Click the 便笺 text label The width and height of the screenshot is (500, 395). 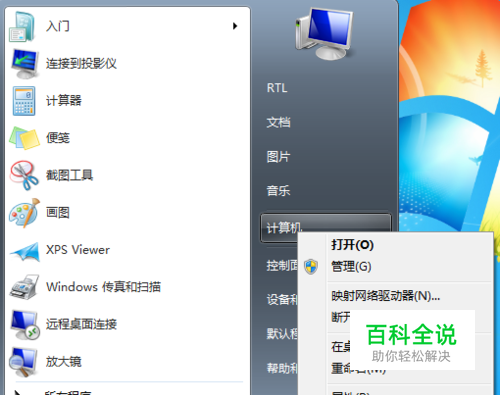click(x=58, y=138)
